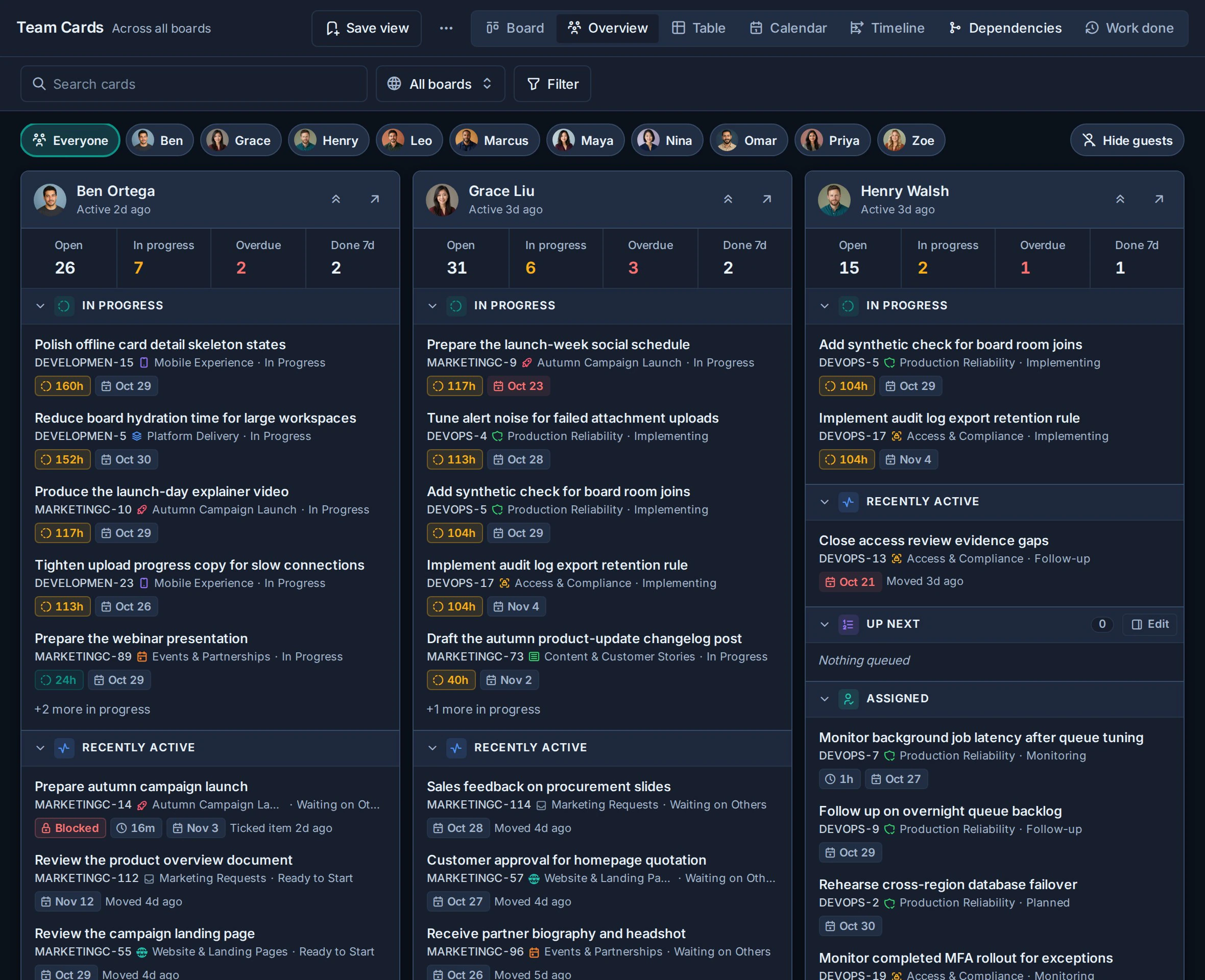Collapse In Progress section in Ben's column

coord(40,306)
